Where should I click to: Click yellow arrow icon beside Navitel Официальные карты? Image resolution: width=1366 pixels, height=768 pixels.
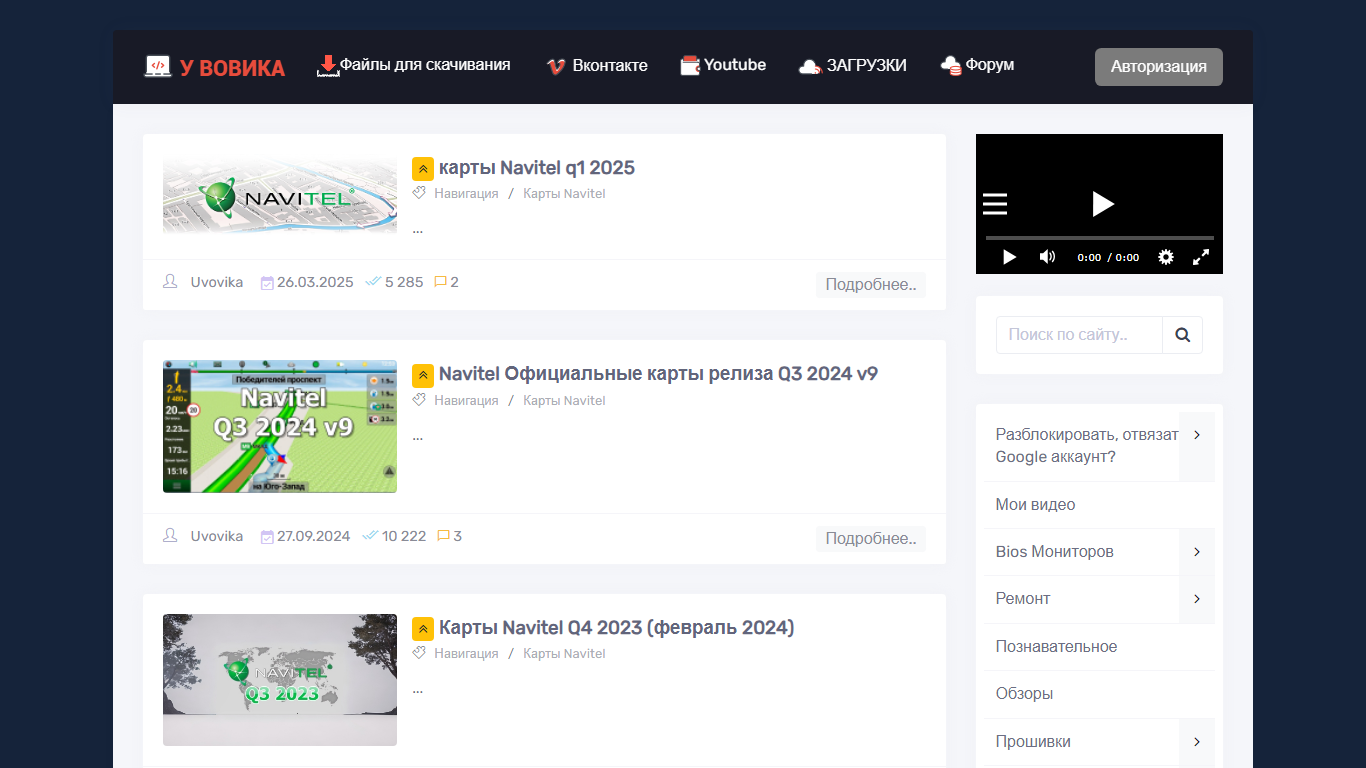423,375
